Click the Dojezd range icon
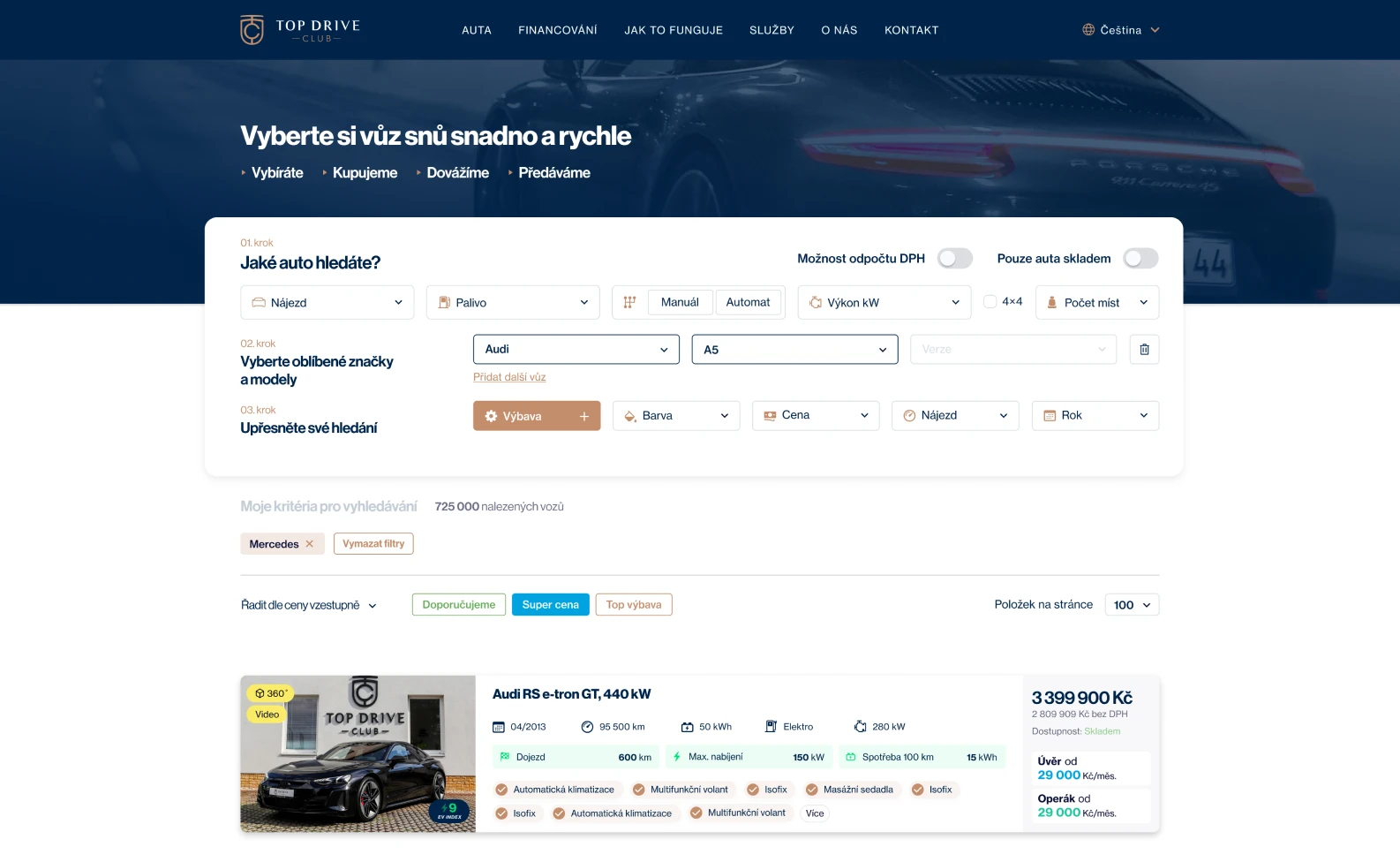The height and width of the screenshot is (862, 1400). point(505,757)
